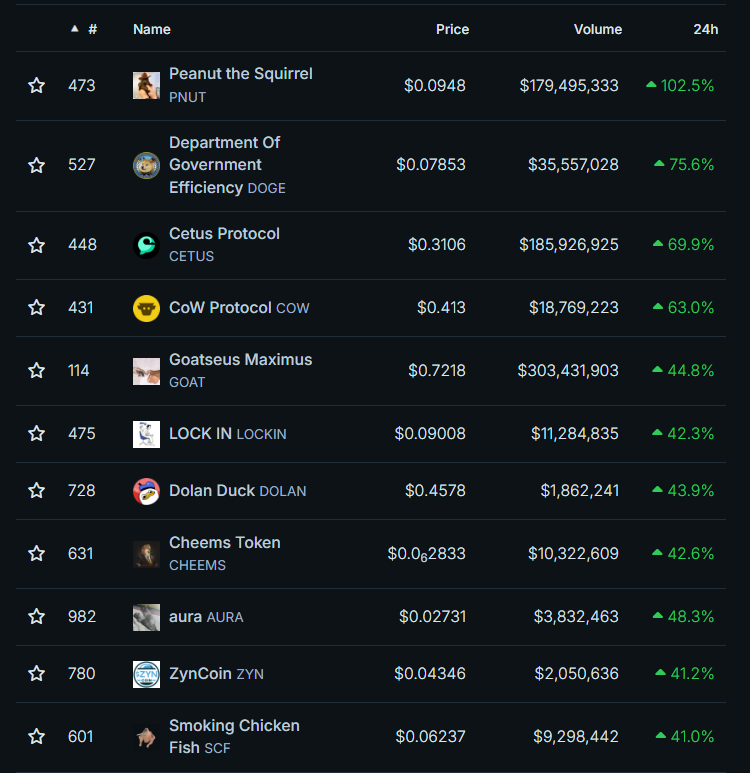
Task: Click GOAT volume $303,431,903
Action: tap(568, 370)
